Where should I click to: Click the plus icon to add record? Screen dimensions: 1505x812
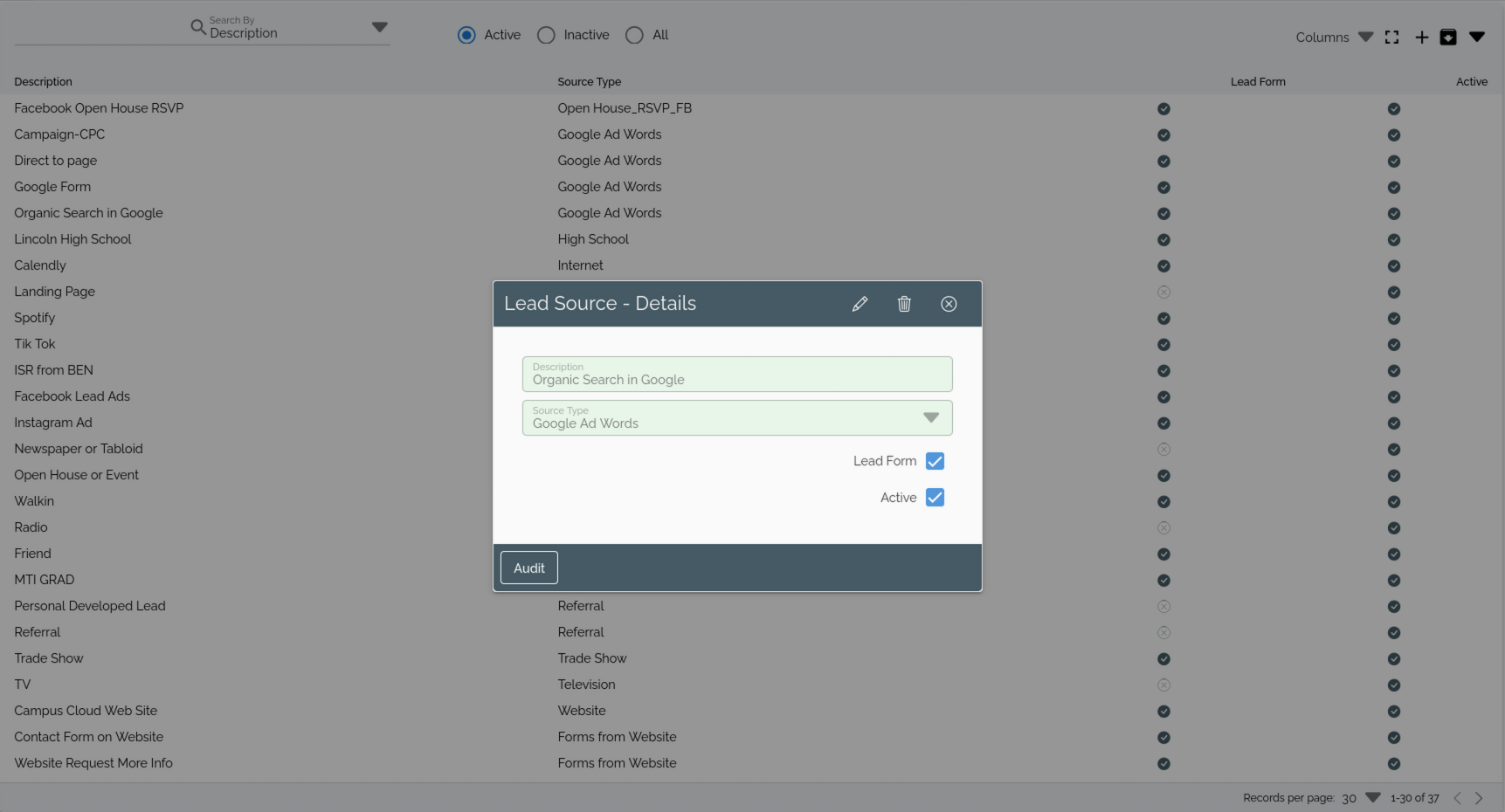click(x=1421, y=37)
